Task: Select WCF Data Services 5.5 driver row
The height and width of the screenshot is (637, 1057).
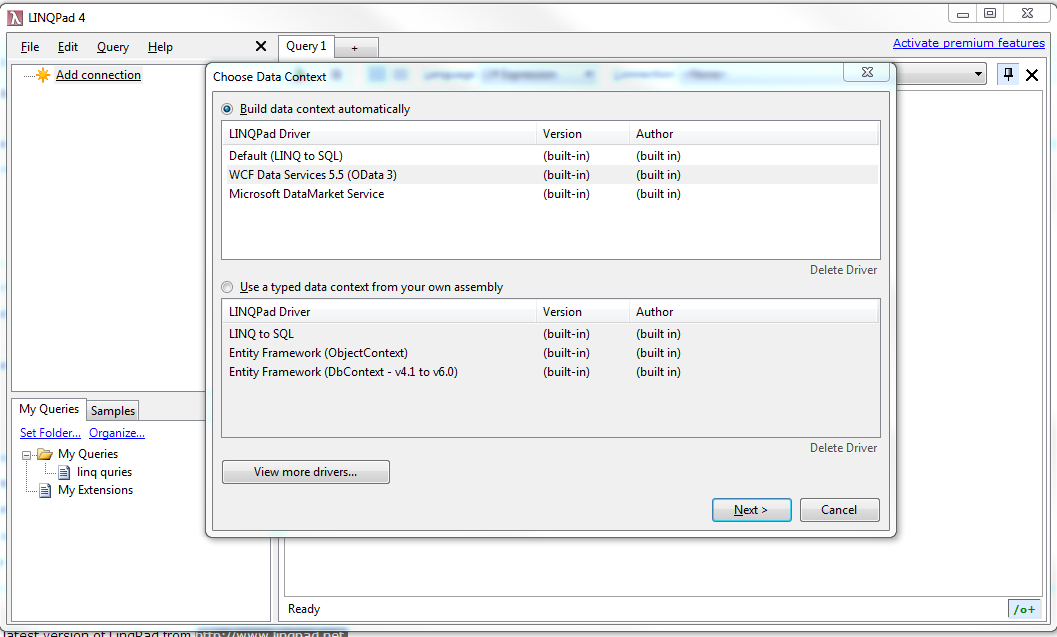Action: [313, 175]
